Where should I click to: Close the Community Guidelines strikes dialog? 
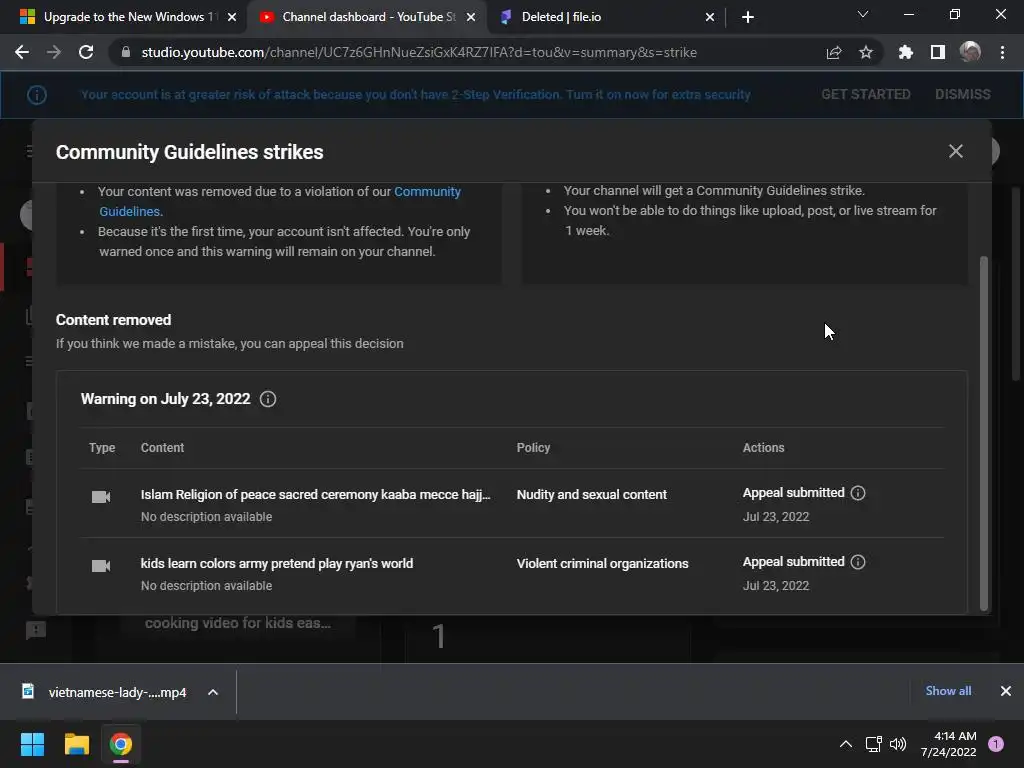point(955,152)
